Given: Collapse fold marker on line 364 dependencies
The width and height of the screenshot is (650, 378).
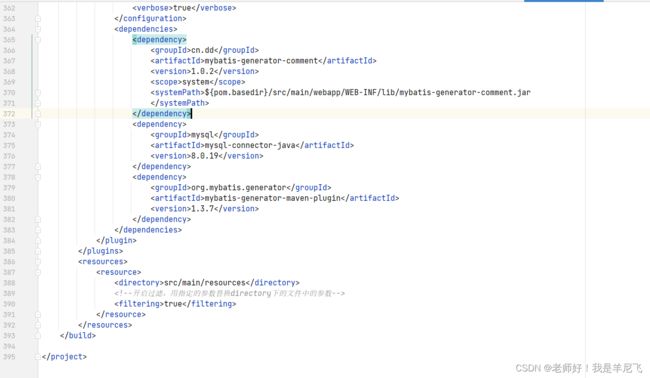Looking at the screenshot, I should (38, 29).
